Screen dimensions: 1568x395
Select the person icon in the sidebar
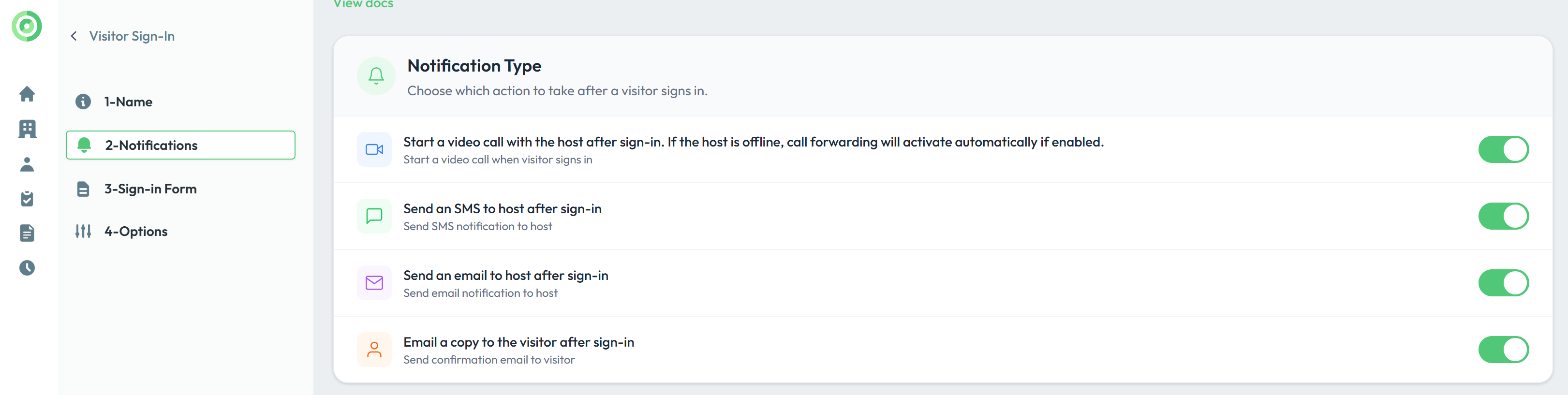(x=27, y=164)
